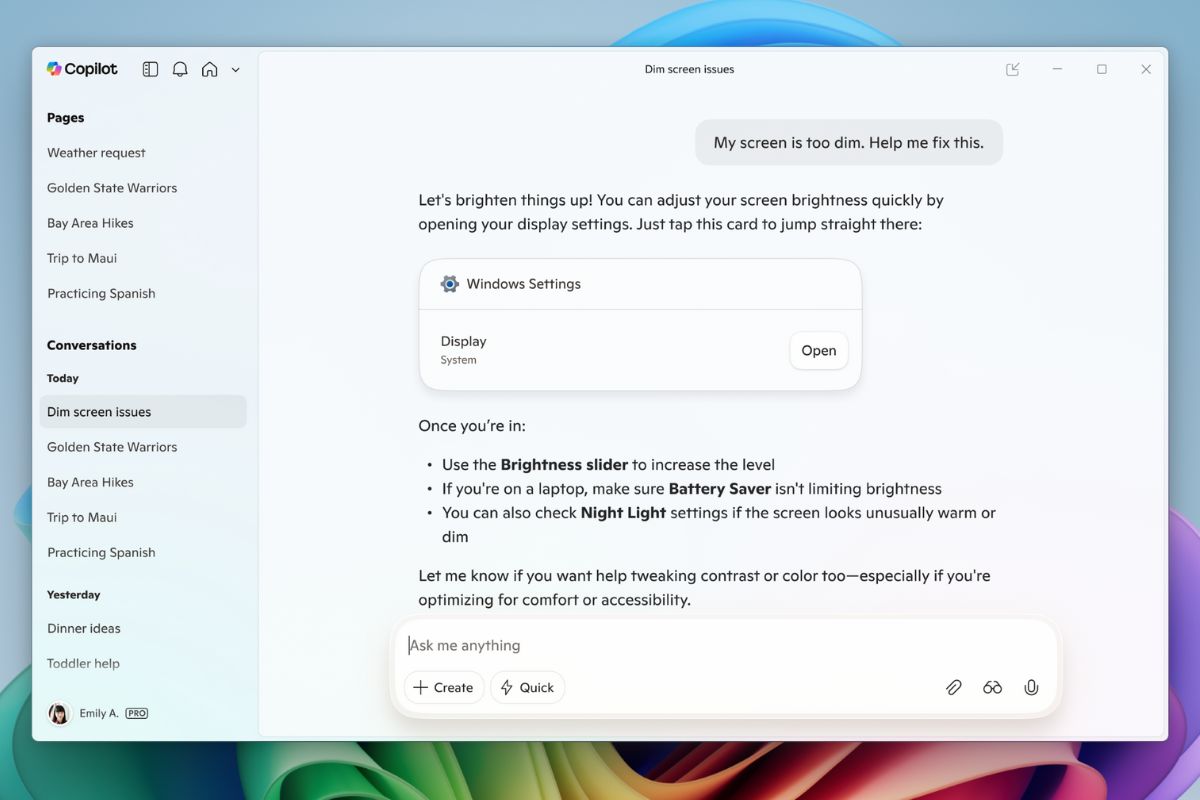Enable Copilot Vision glasses icon
The height and width of the screenshot is (800, 1200).
(x=992, y=687)
